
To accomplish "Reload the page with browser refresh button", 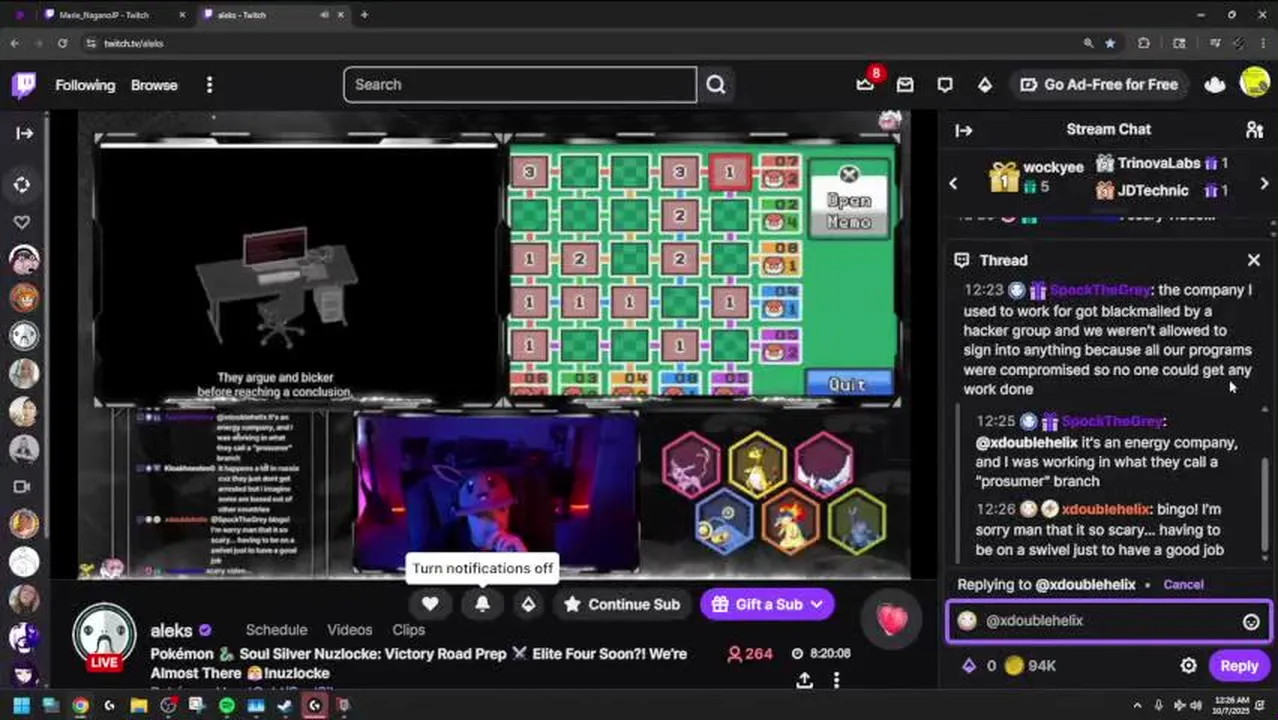I will click(x=62, y=43).
